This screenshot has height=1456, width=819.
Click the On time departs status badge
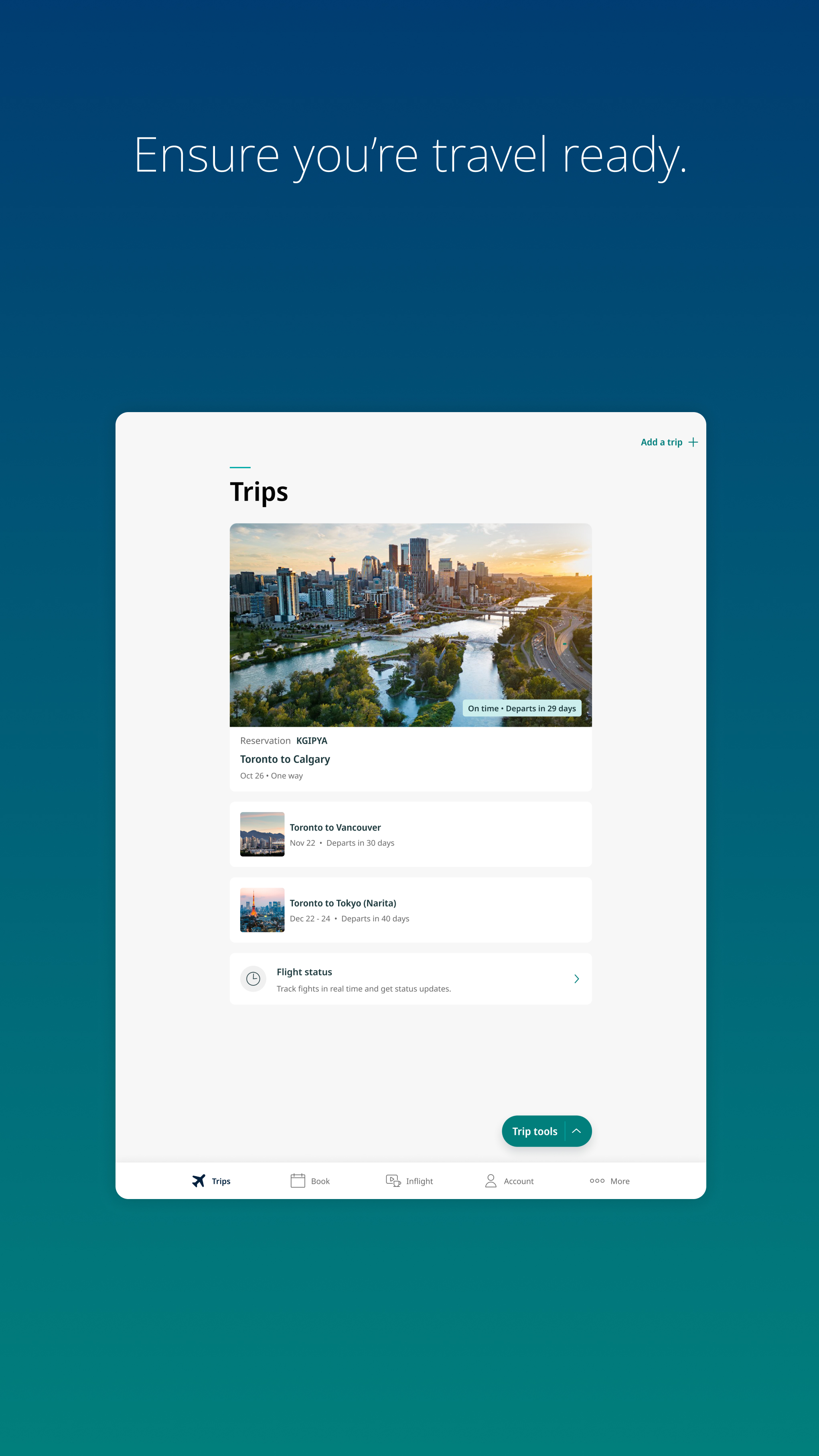(521, 708)
